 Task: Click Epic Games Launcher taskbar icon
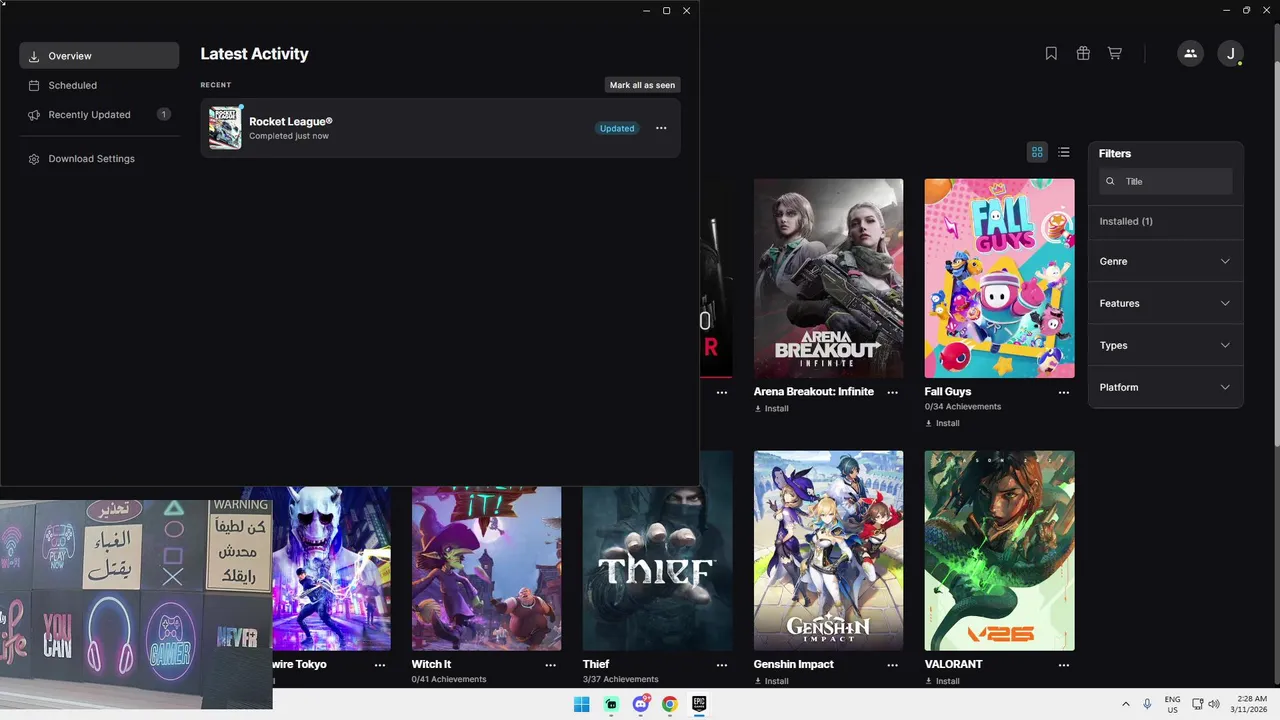[700, 704]
